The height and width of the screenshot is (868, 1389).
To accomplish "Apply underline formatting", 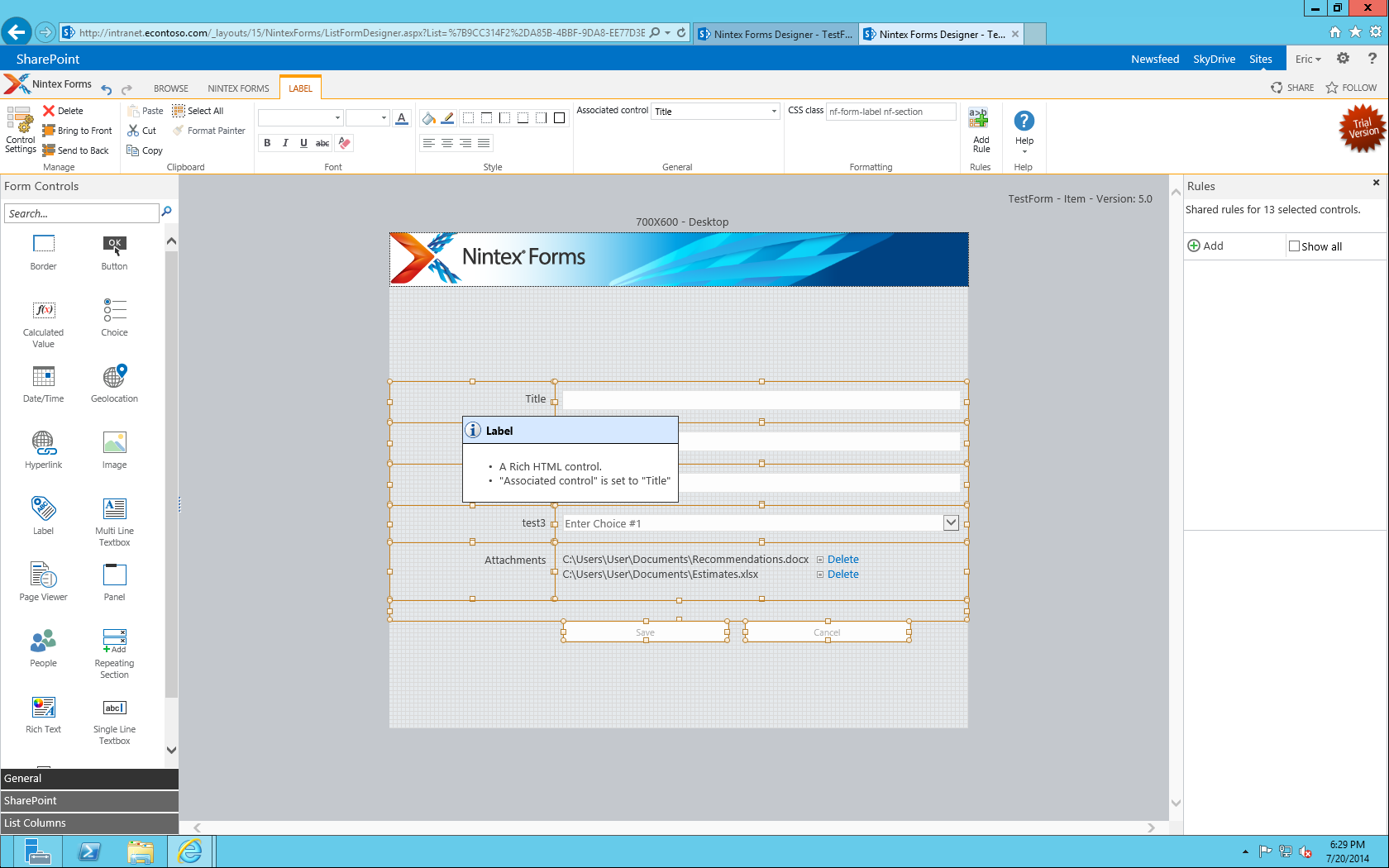I will (x=303, y=143).
